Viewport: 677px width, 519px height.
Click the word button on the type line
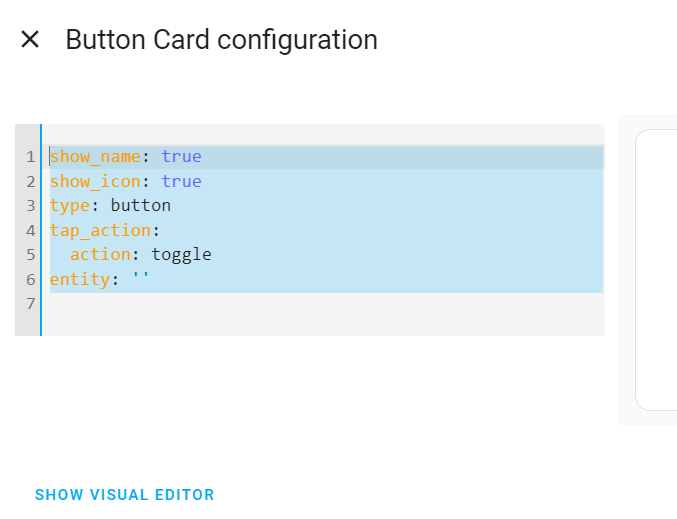tap(141, 206)
